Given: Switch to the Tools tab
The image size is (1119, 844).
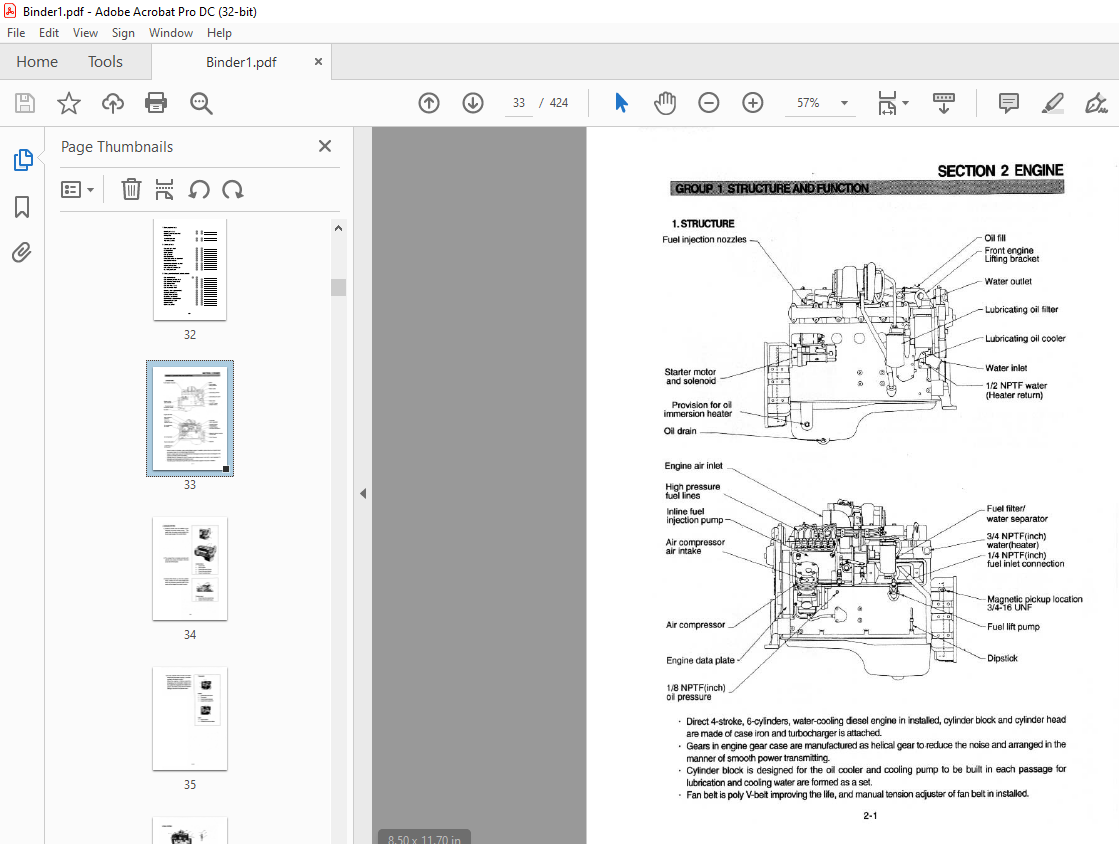Looking at the screenshot, I should (x=106, y=62).
